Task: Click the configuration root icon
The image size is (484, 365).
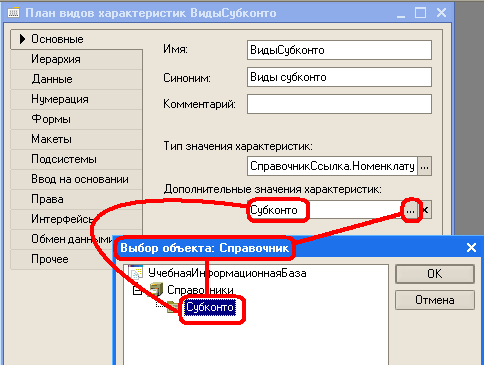Action: click(x=136, y=272)
